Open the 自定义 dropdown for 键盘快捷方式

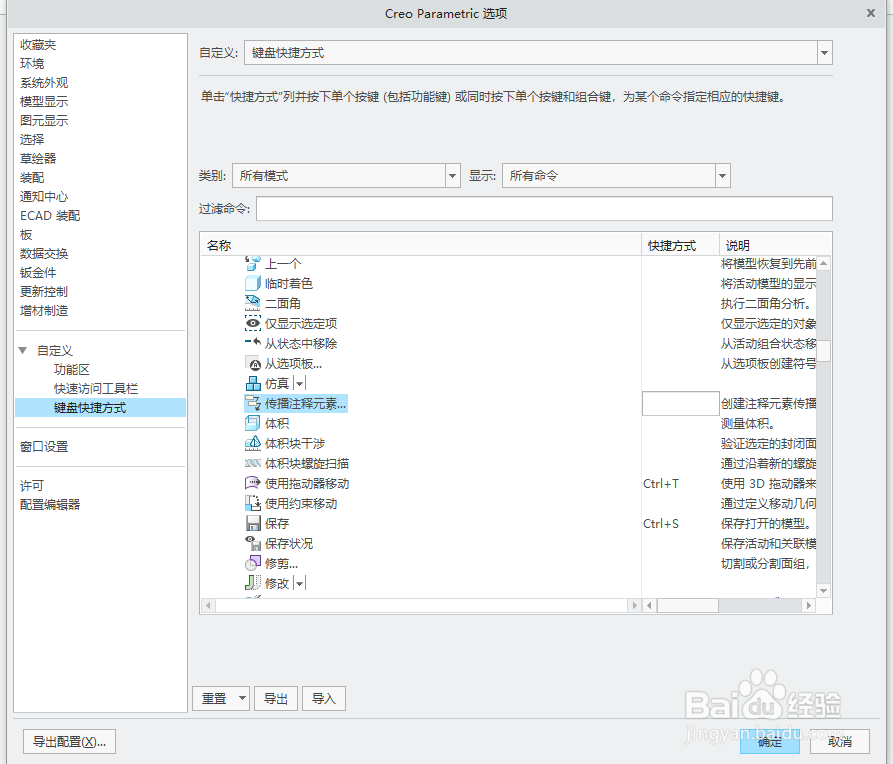tap(824, 53)
